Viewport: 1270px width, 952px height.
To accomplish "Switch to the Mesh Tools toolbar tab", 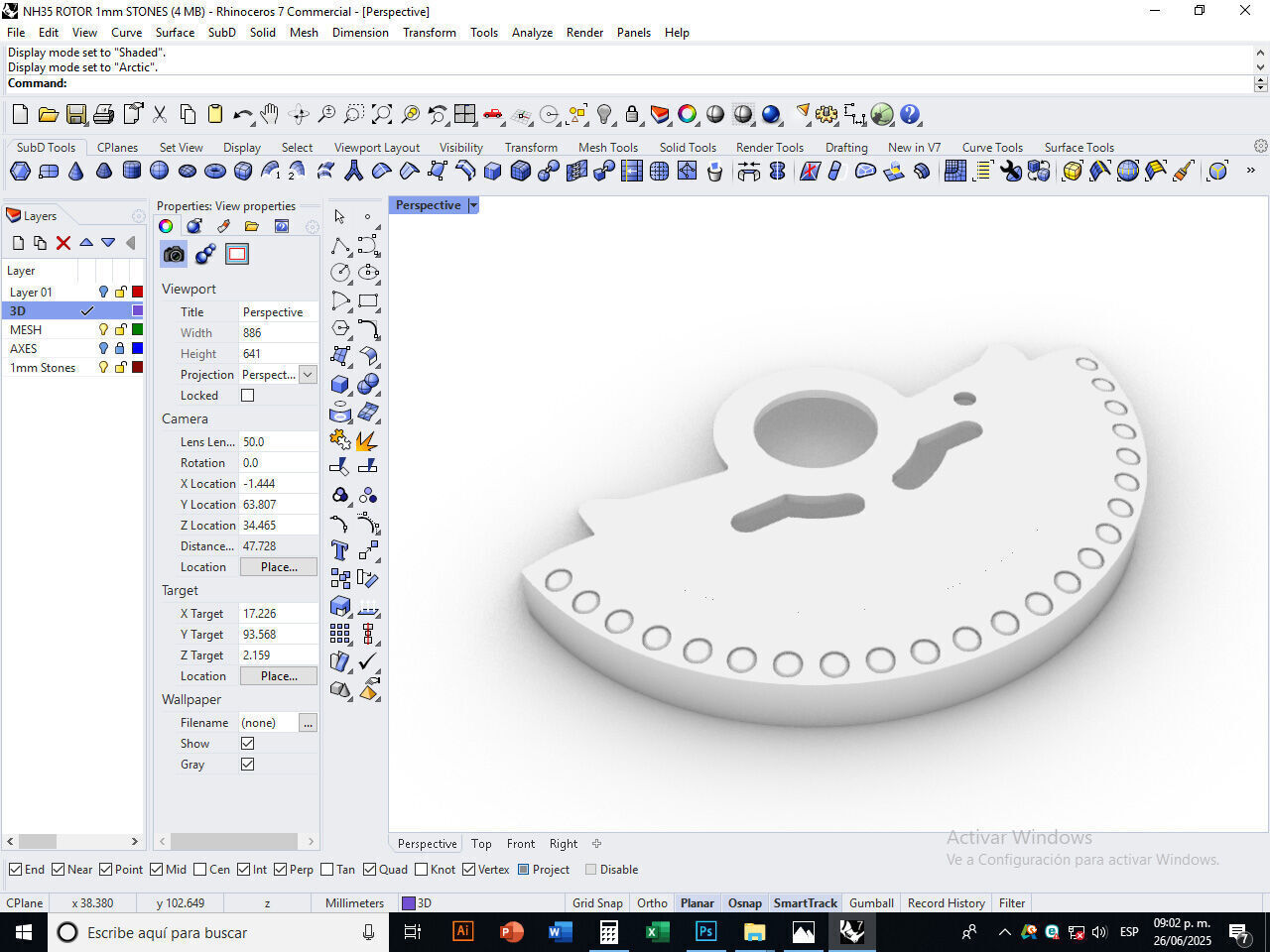I will click(x=607, y=147).
